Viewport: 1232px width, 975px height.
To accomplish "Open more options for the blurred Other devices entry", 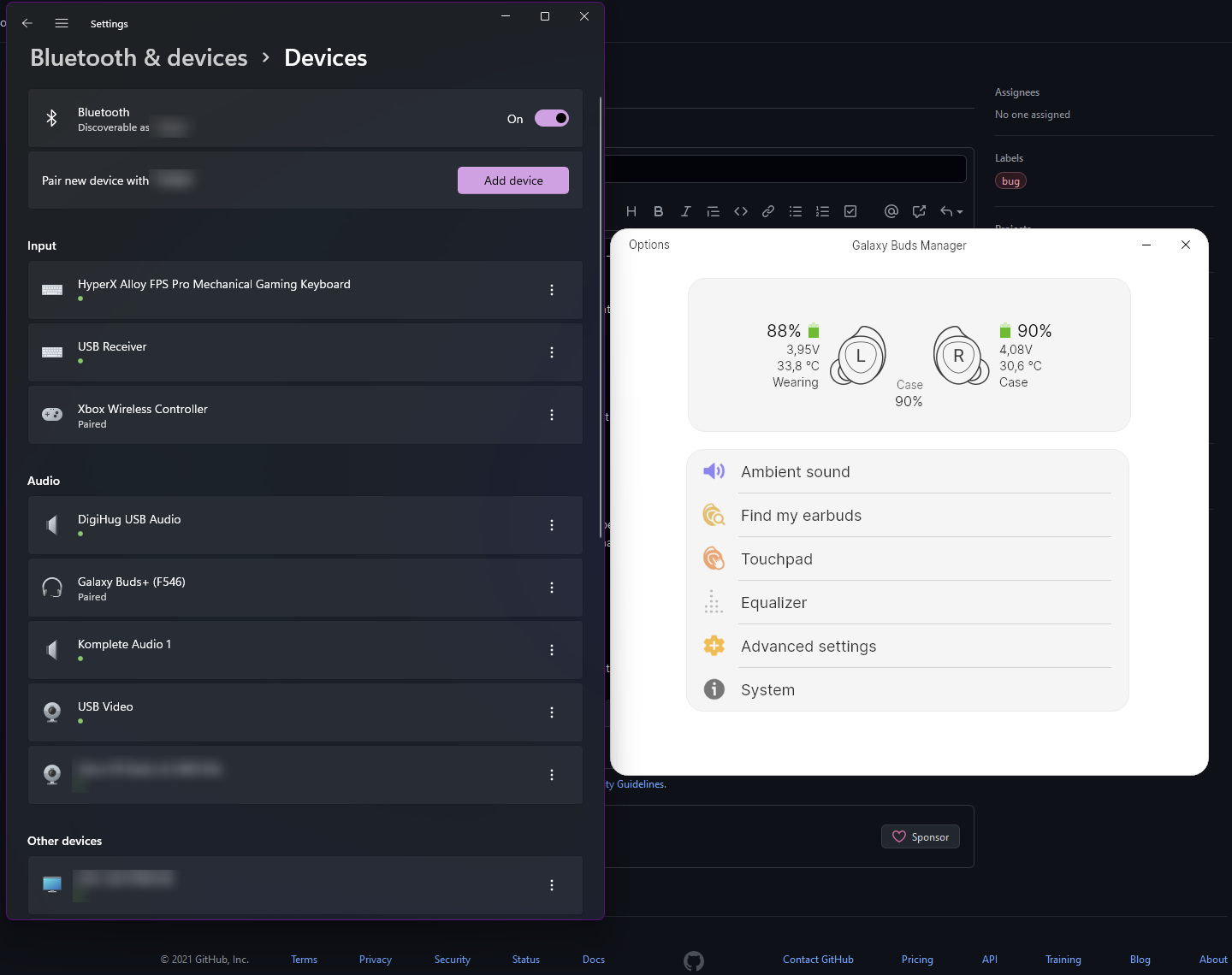I will (552, 885).
